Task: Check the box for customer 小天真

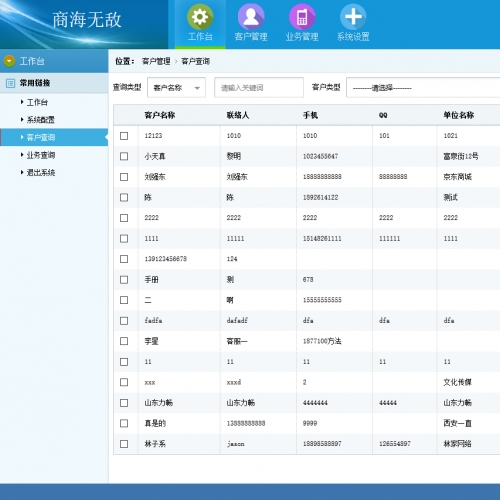Action: click(x=124, y=156)
